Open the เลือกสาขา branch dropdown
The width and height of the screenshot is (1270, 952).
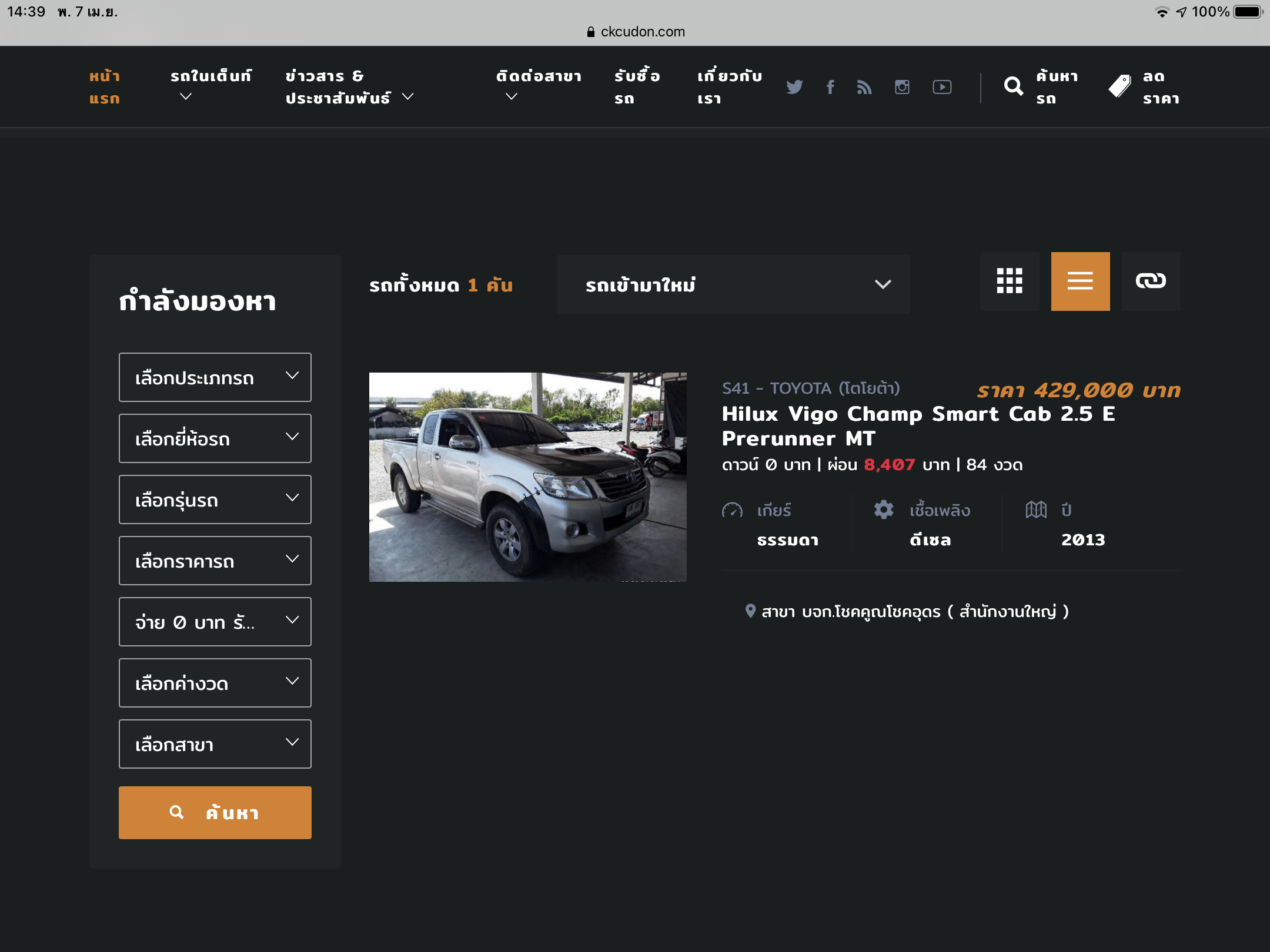coord(215,744)
